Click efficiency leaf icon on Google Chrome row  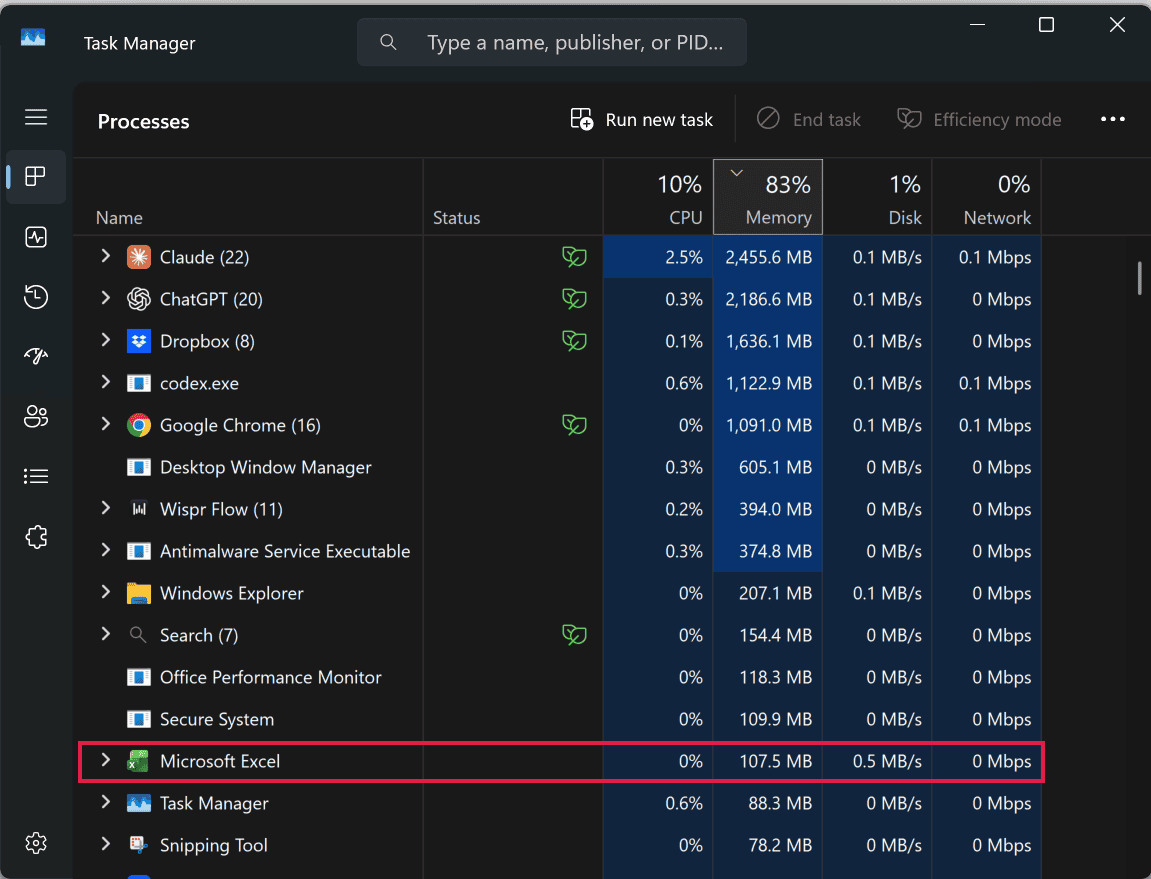[x=574, y=424]
